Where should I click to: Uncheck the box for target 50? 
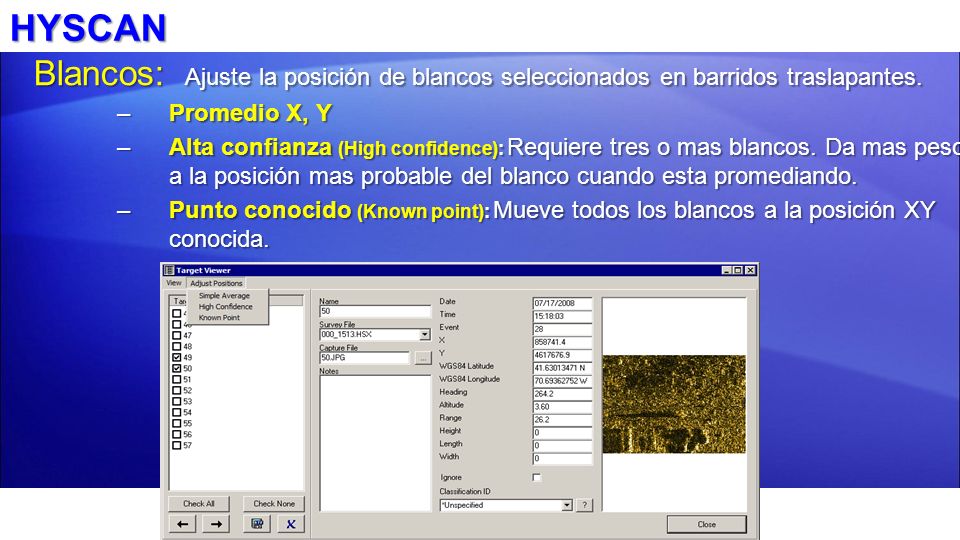tap(176, 369)
